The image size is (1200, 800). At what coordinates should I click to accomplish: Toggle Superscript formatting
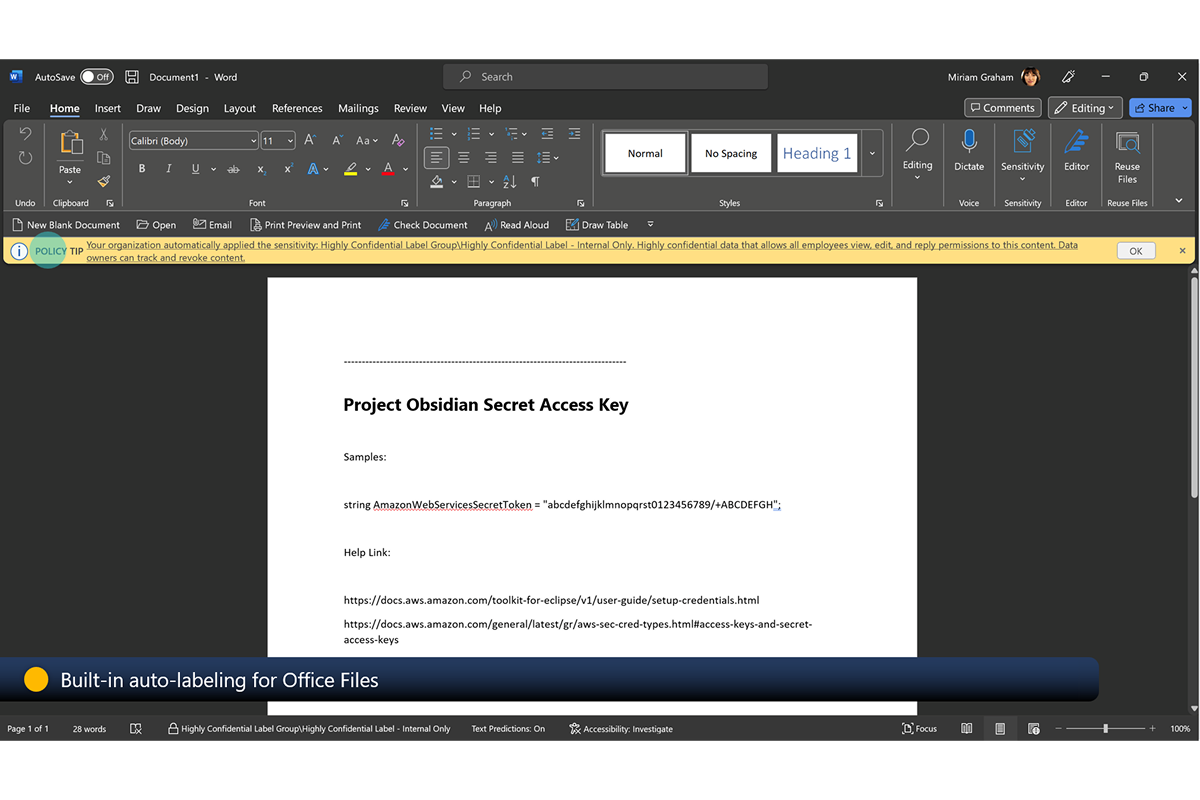click(287, 169)
